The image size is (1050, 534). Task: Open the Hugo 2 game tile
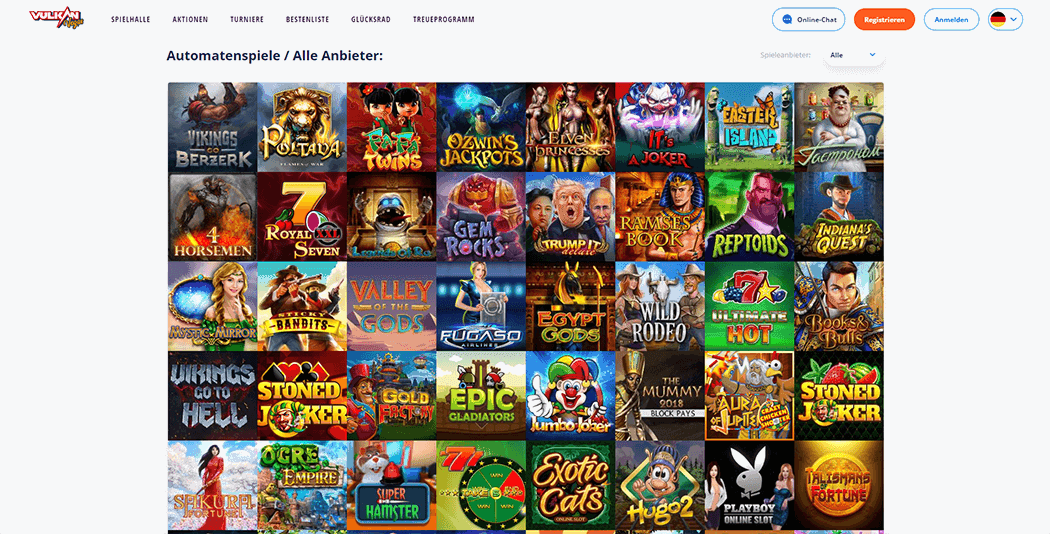point(660,486)
